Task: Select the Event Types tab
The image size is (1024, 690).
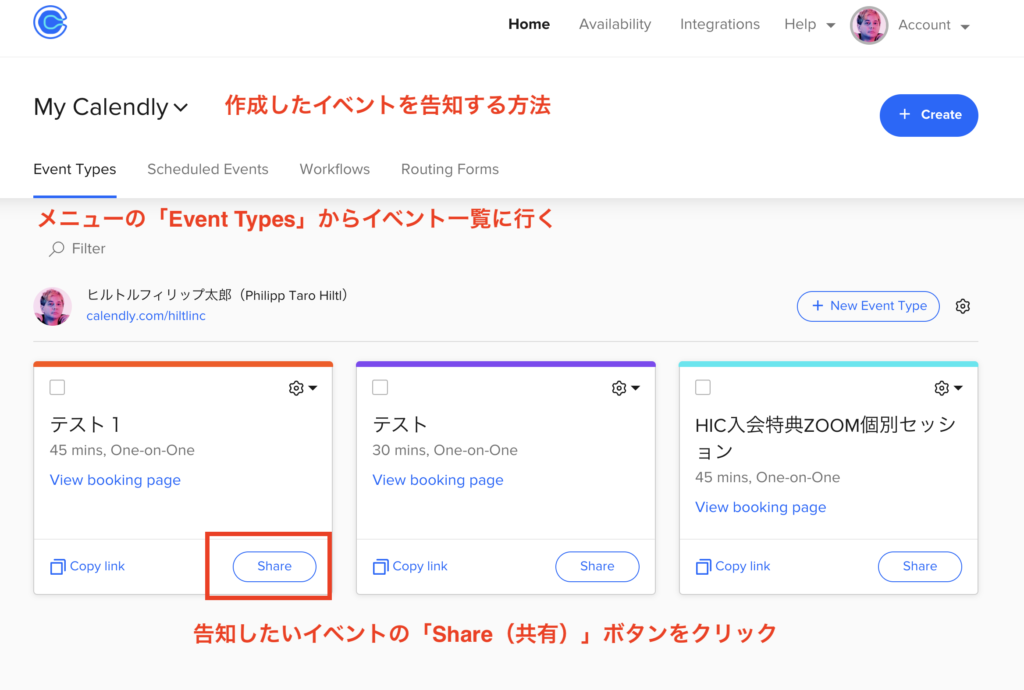Action: click(x=74, y=169)
